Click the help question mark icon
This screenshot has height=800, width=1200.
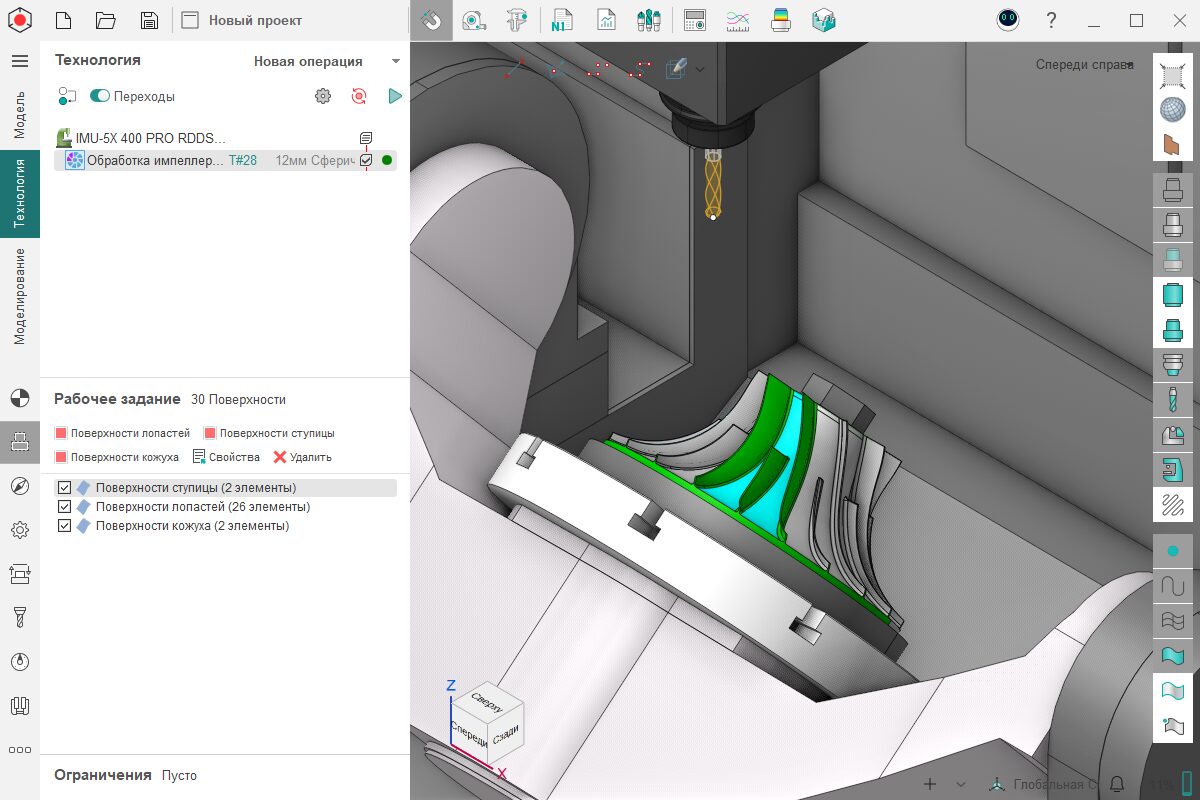click(x=1051, y=21)
